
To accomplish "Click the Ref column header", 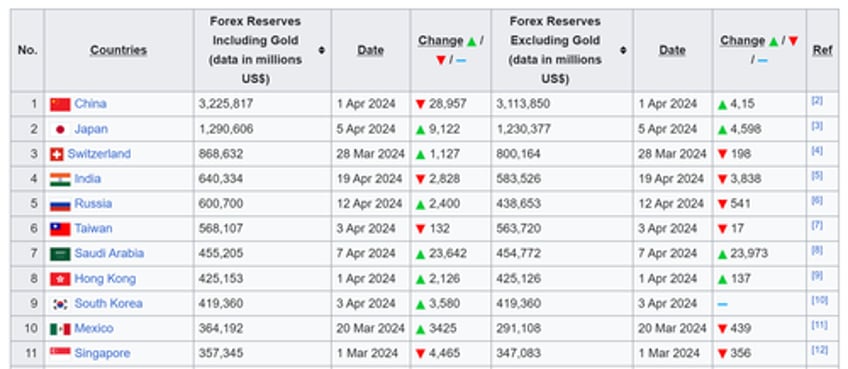I will [x=822, y=50].
